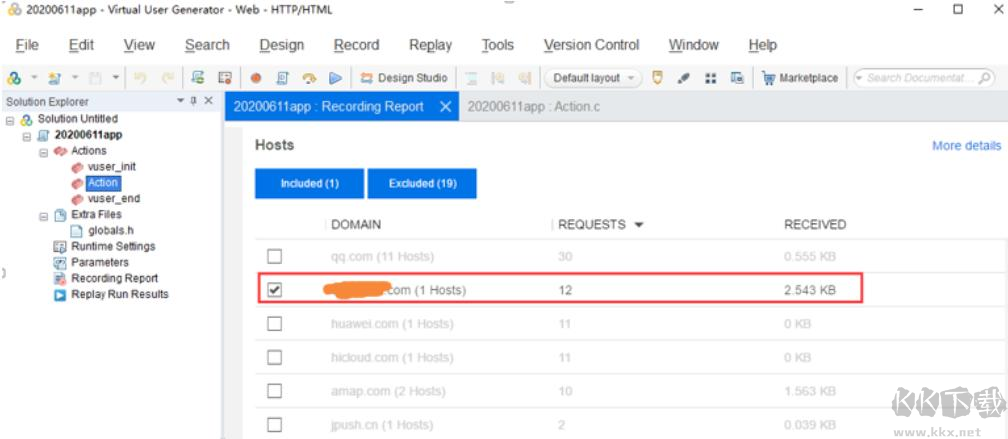This screenshot has width=1008, height=439.
Task: Open Runtime Settings in Solution Explorer
Action: (113, 247)
